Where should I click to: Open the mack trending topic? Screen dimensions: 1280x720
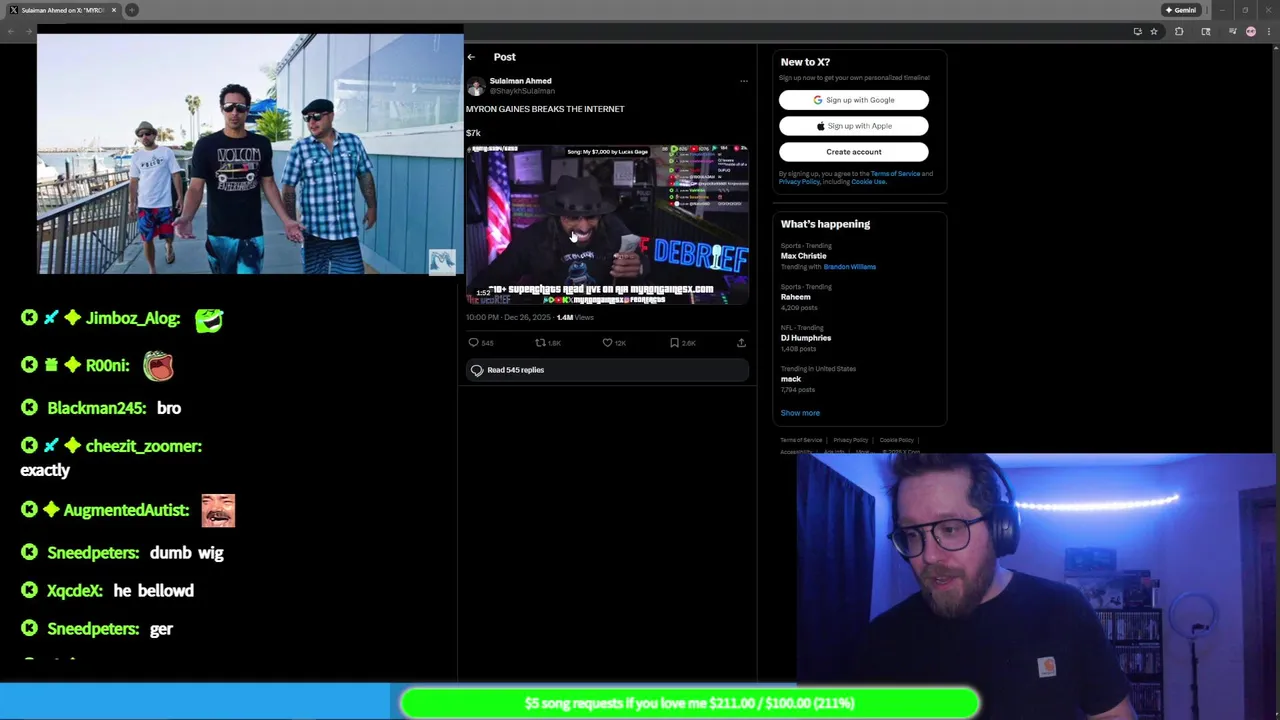click(x=791, y=379)
